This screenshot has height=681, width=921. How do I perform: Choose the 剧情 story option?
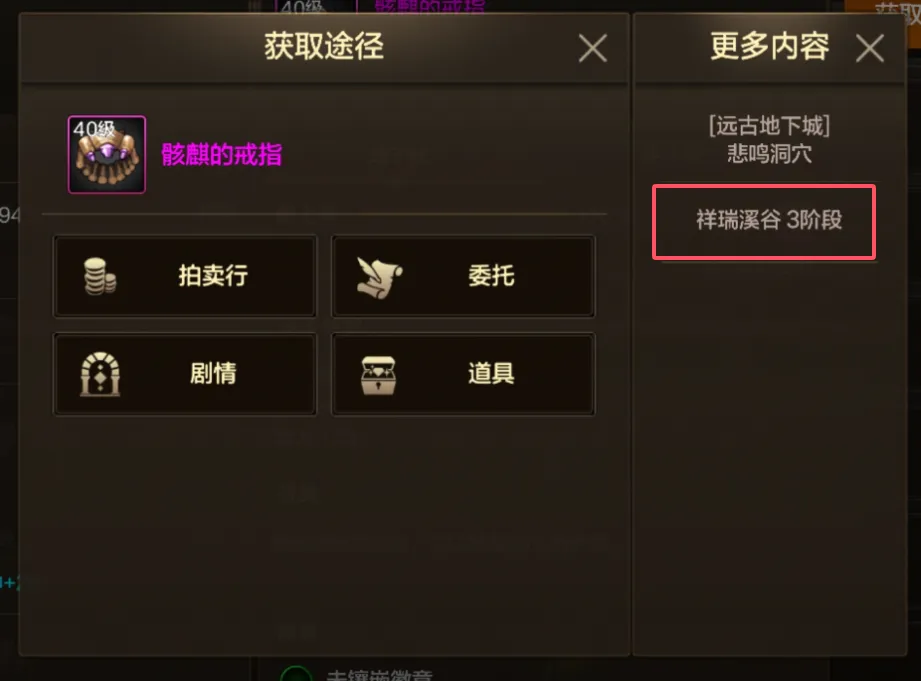185,374
